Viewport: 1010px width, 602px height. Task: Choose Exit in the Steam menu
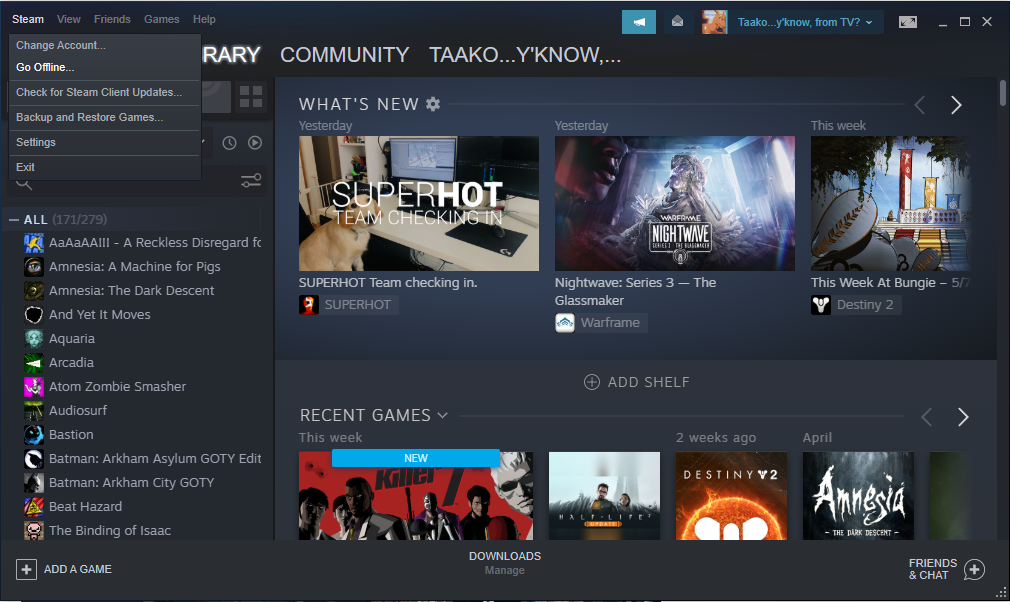104,167
